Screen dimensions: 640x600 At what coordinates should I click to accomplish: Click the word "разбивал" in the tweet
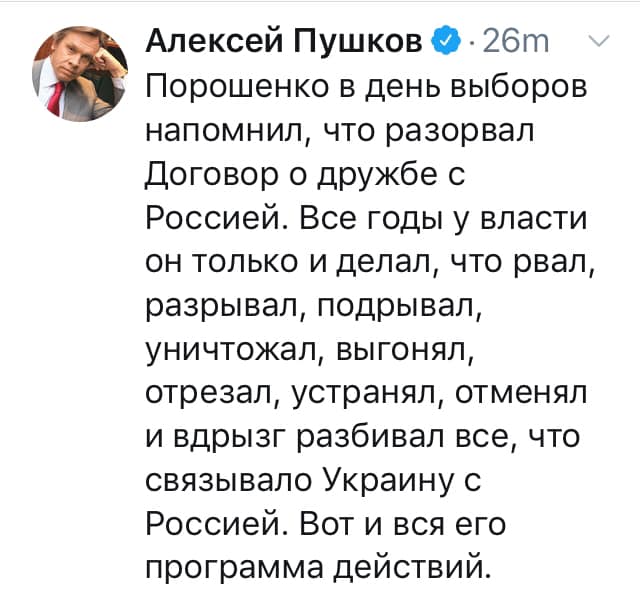(x=370, y=437)
